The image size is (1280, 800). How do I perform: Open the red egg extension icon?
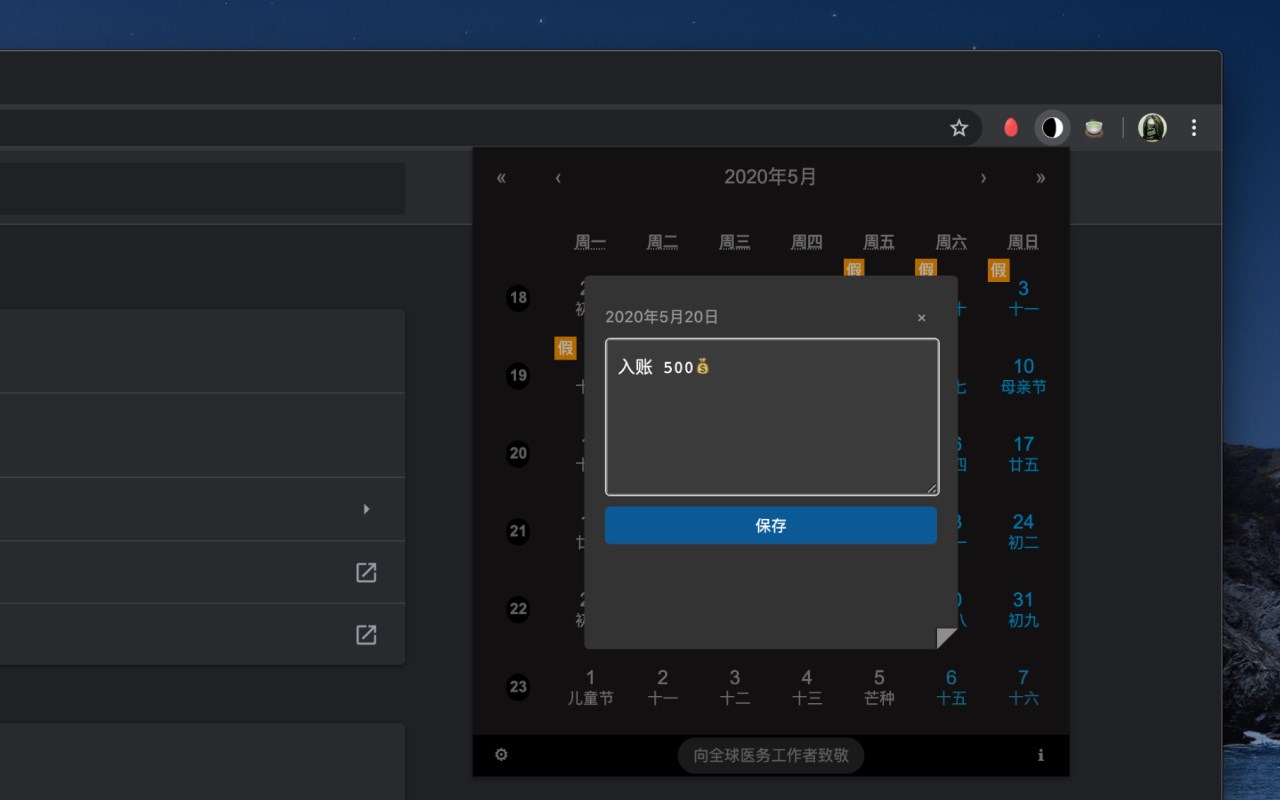pyautogui.click(x=1011, y=128)
